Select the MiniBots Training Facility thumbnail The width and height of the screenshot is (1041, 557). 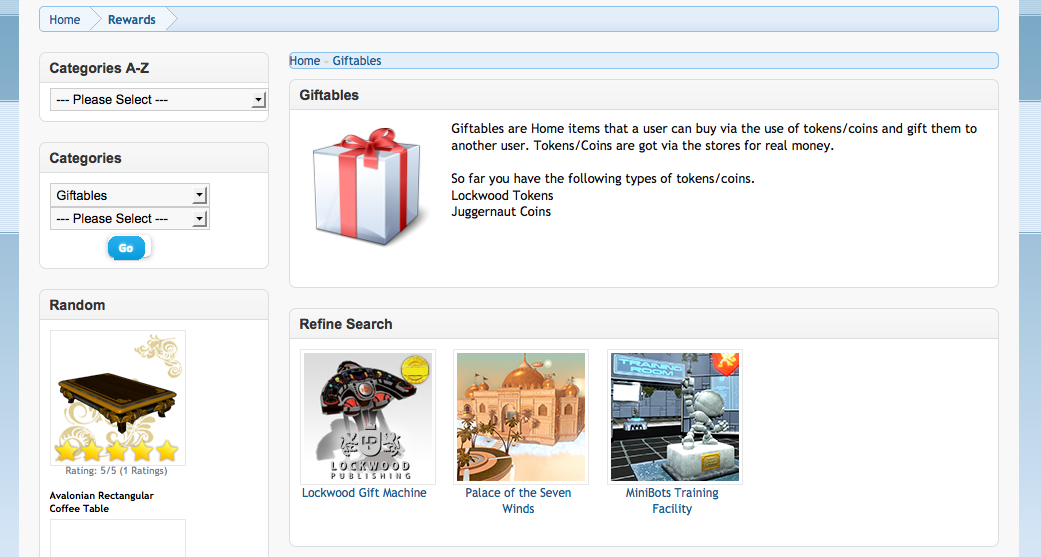click(674, 417)
